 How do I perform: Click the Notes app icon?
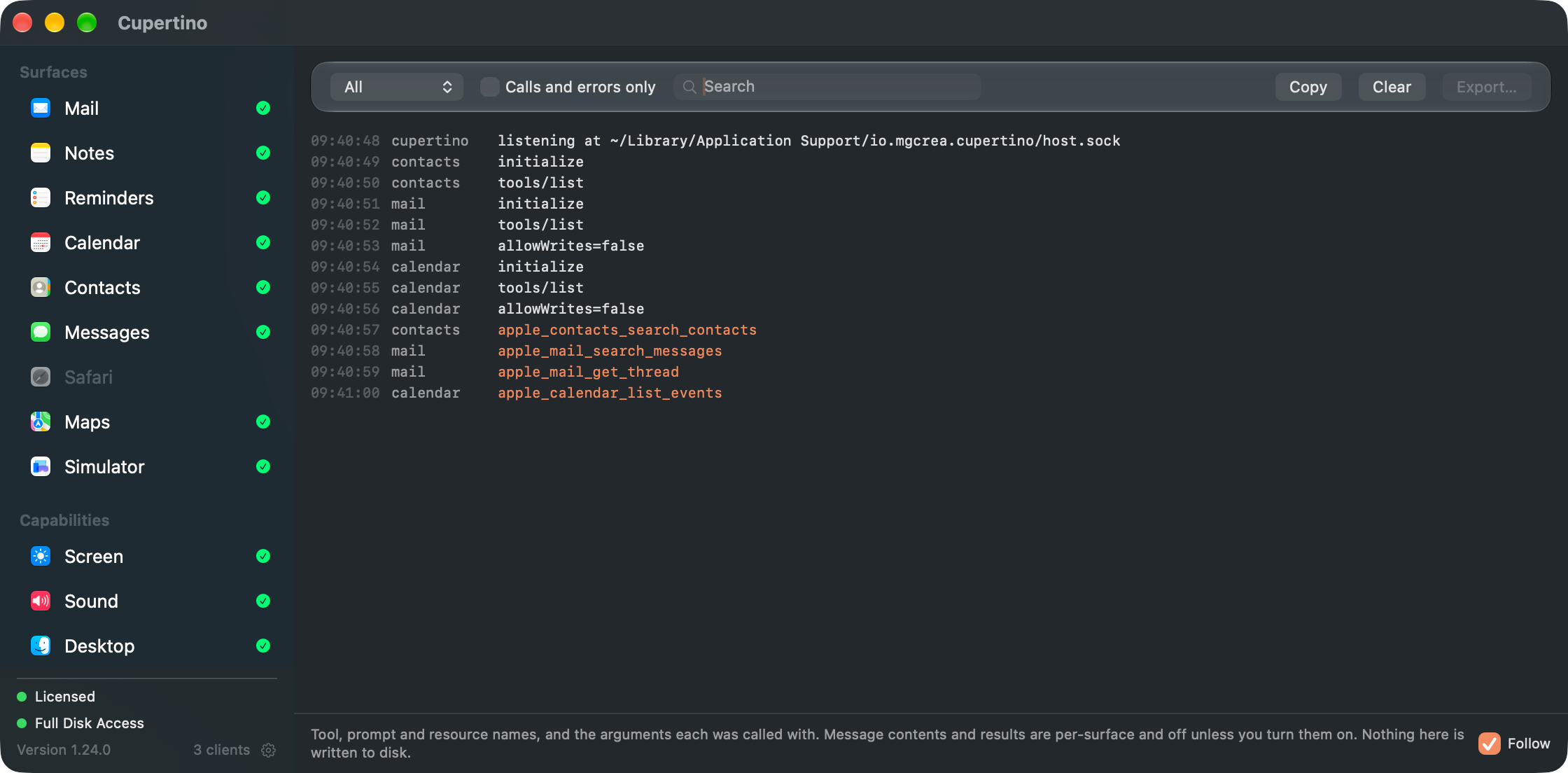(x=41, y=153)
